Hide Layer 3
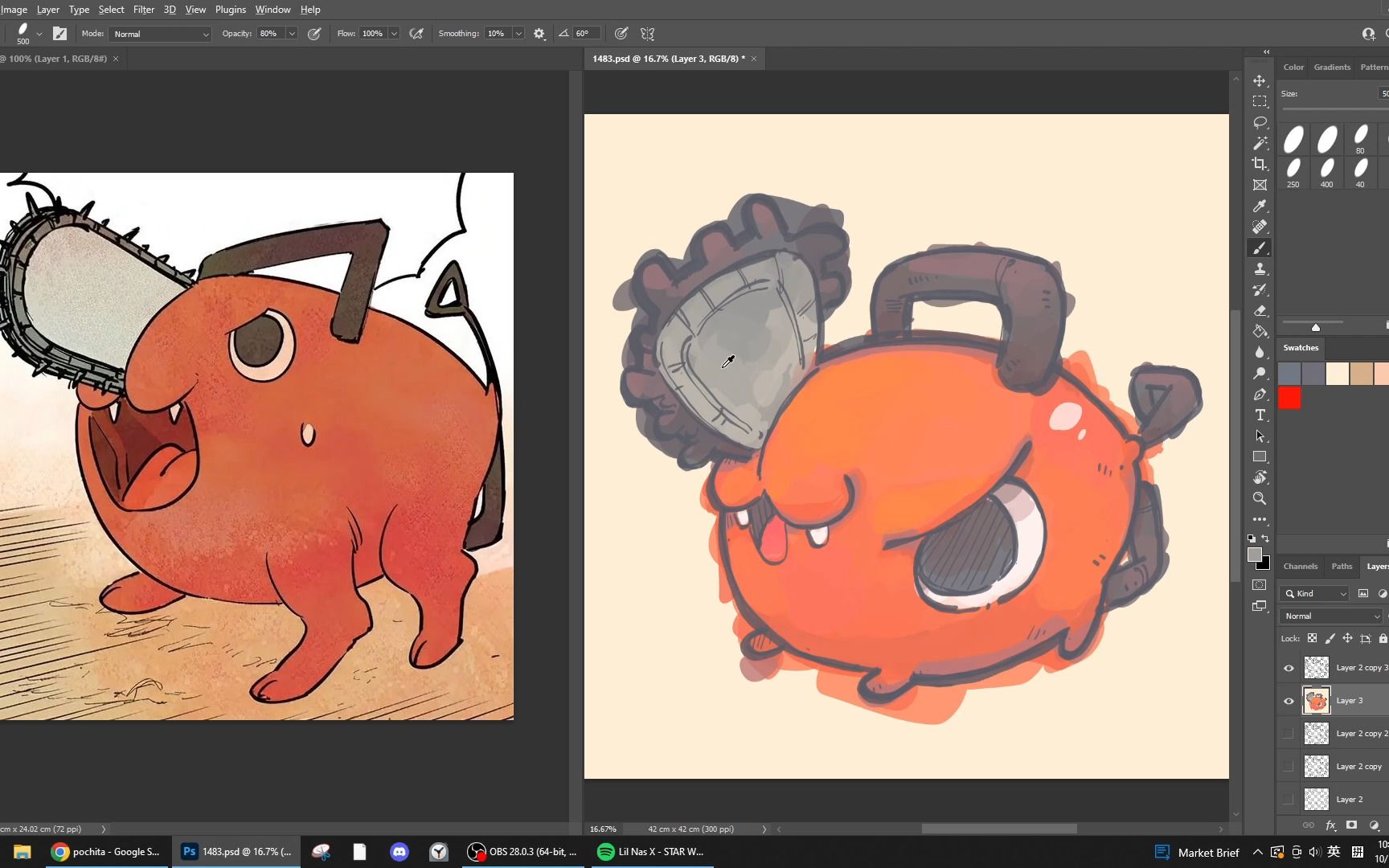Image resolution: width=1389 pixels, height=868 pixels. point(1289,701)
